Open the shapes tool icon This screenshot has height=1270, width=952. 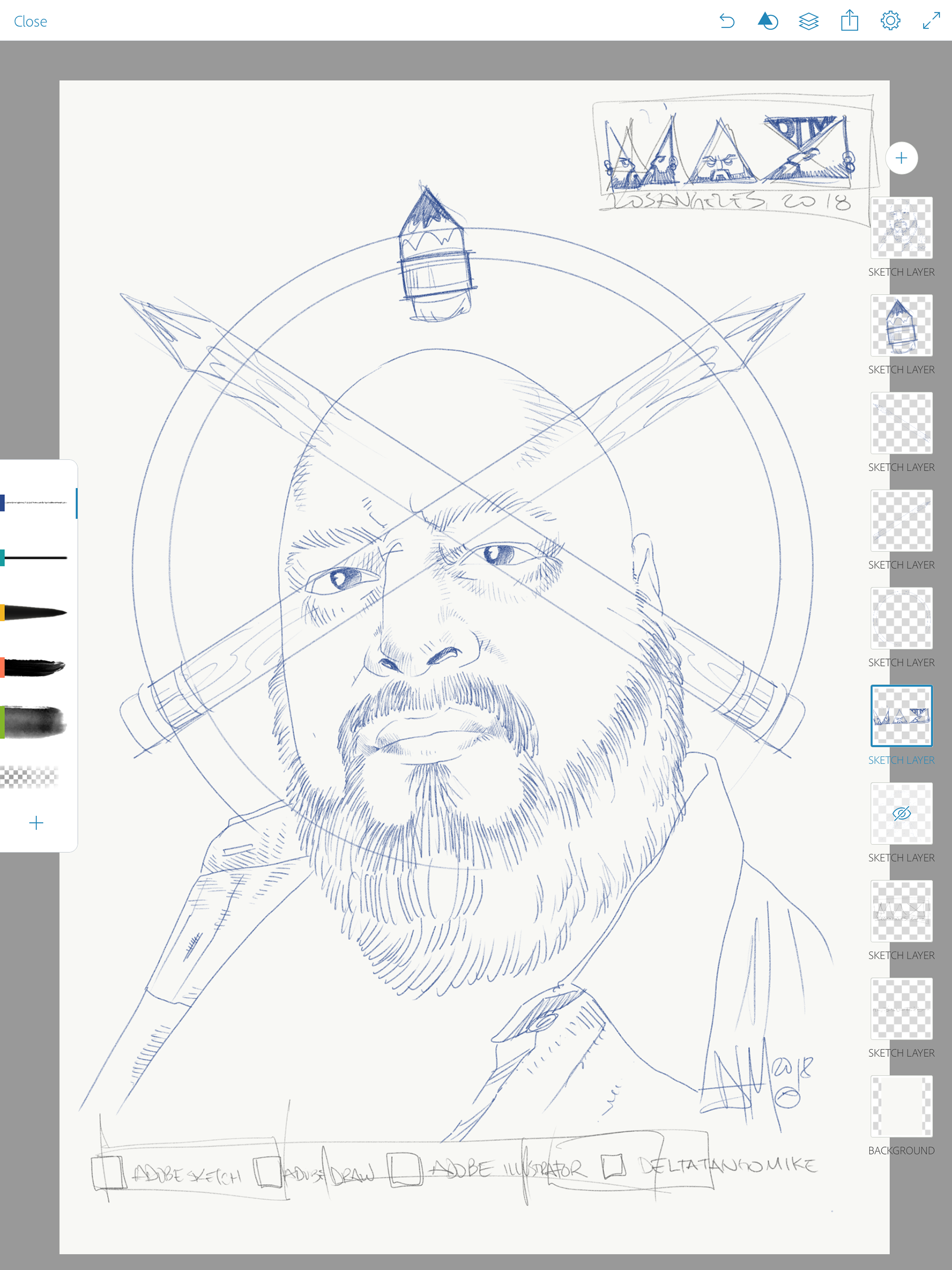[x=768, y=21]
